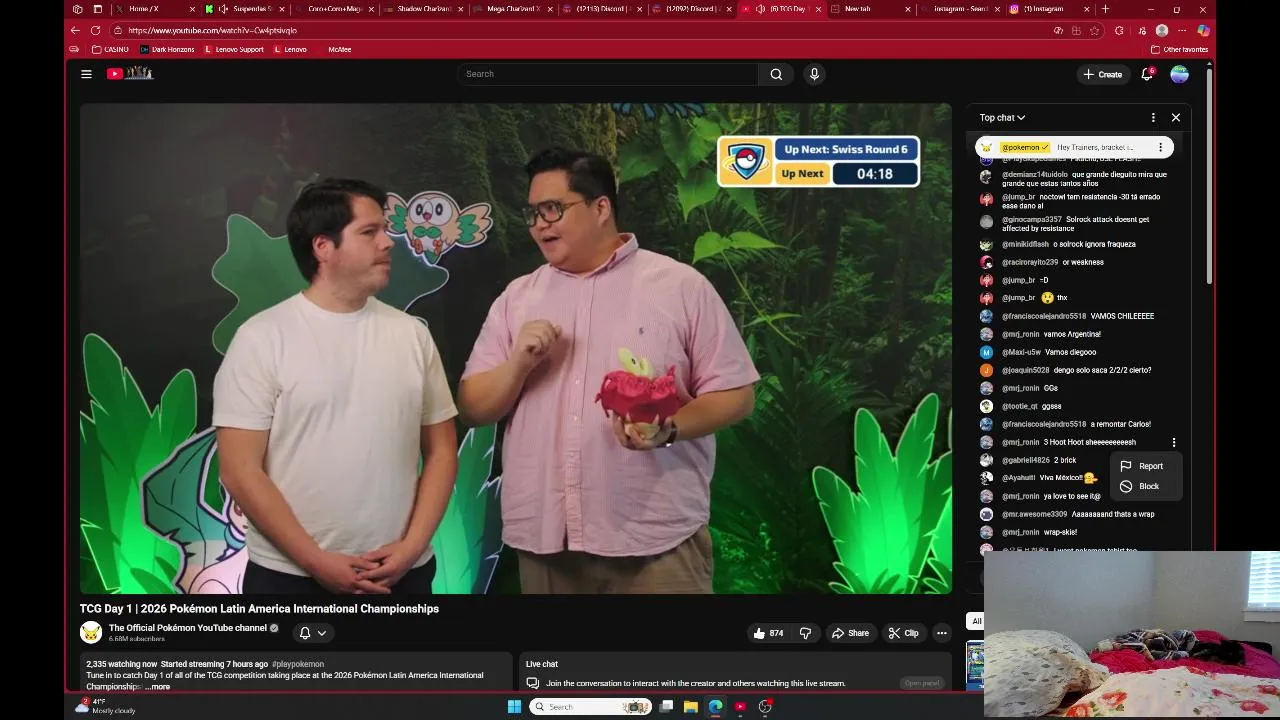Viewport: 1280px width, 720px height.
Task: Open the Lenovo Support bookmark
Action: click(x=234, y=49)
